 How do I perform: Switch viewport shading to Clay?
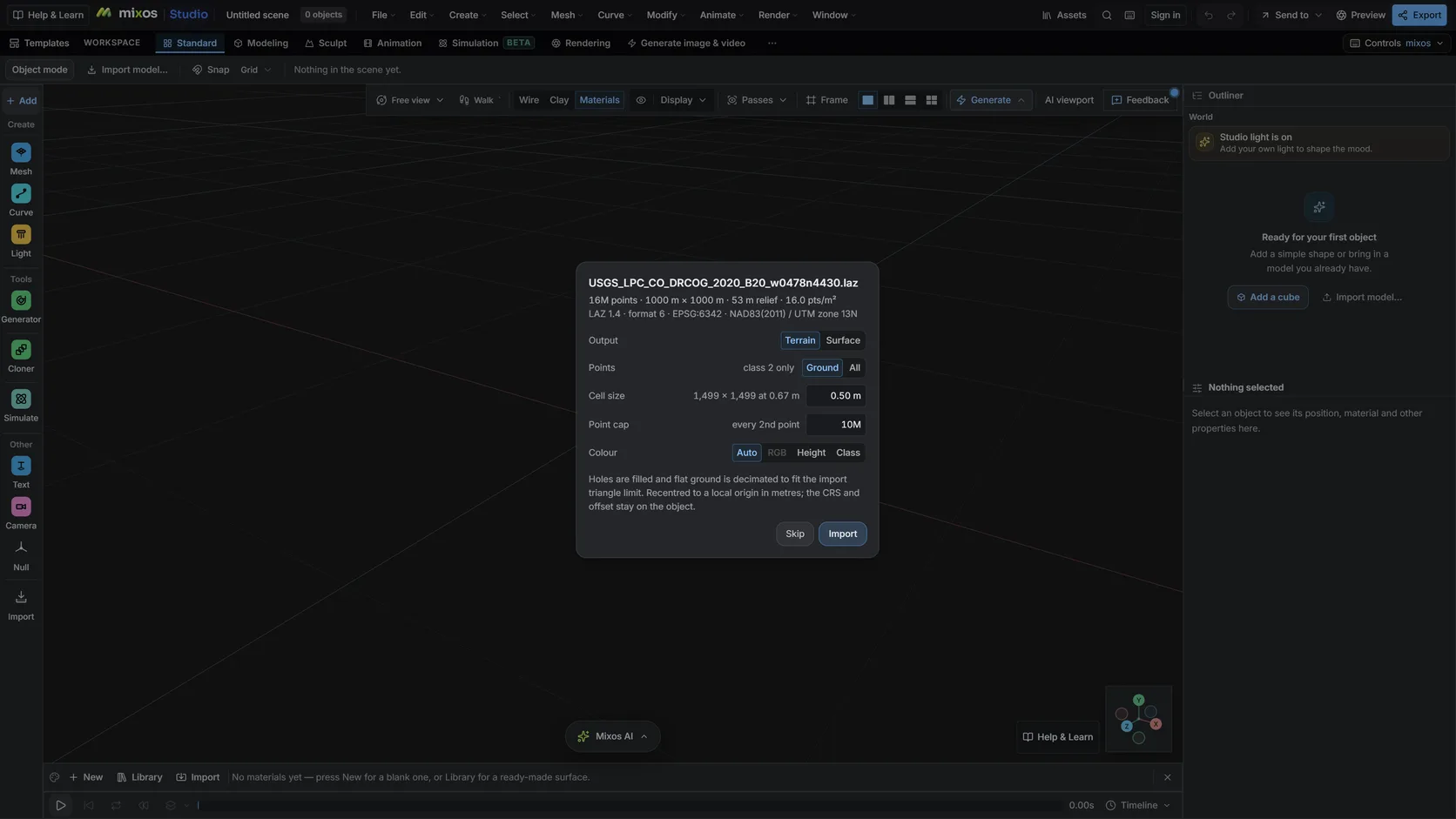tap(559, 100)
